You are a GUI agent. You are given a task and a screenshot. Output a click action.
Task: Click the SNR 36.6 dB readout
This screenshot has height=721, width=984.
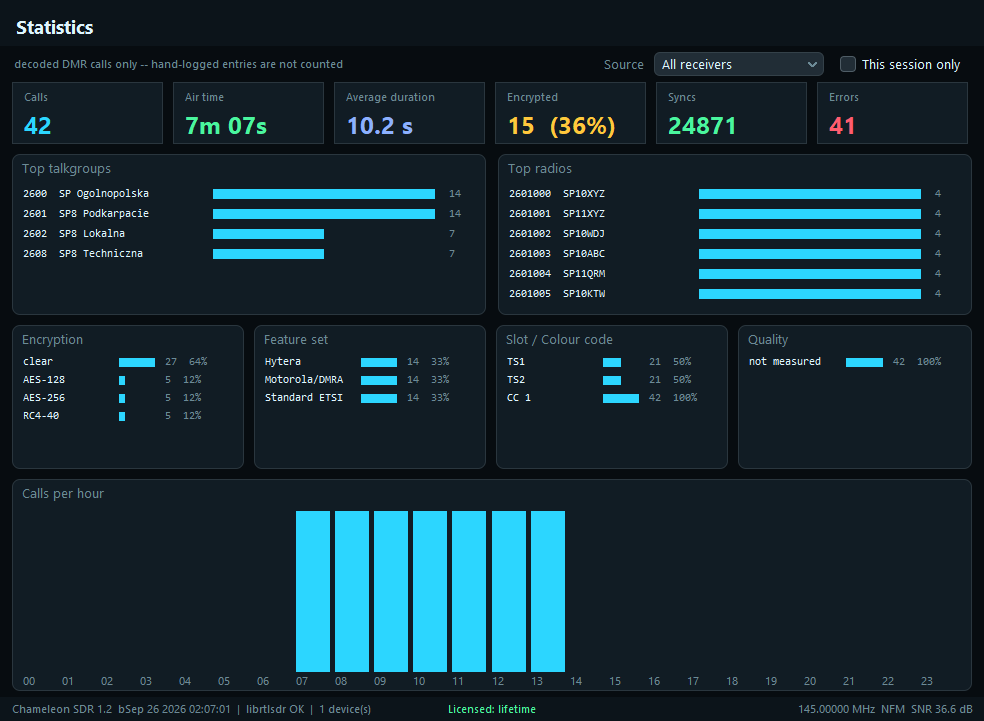(x=941, y=709)
